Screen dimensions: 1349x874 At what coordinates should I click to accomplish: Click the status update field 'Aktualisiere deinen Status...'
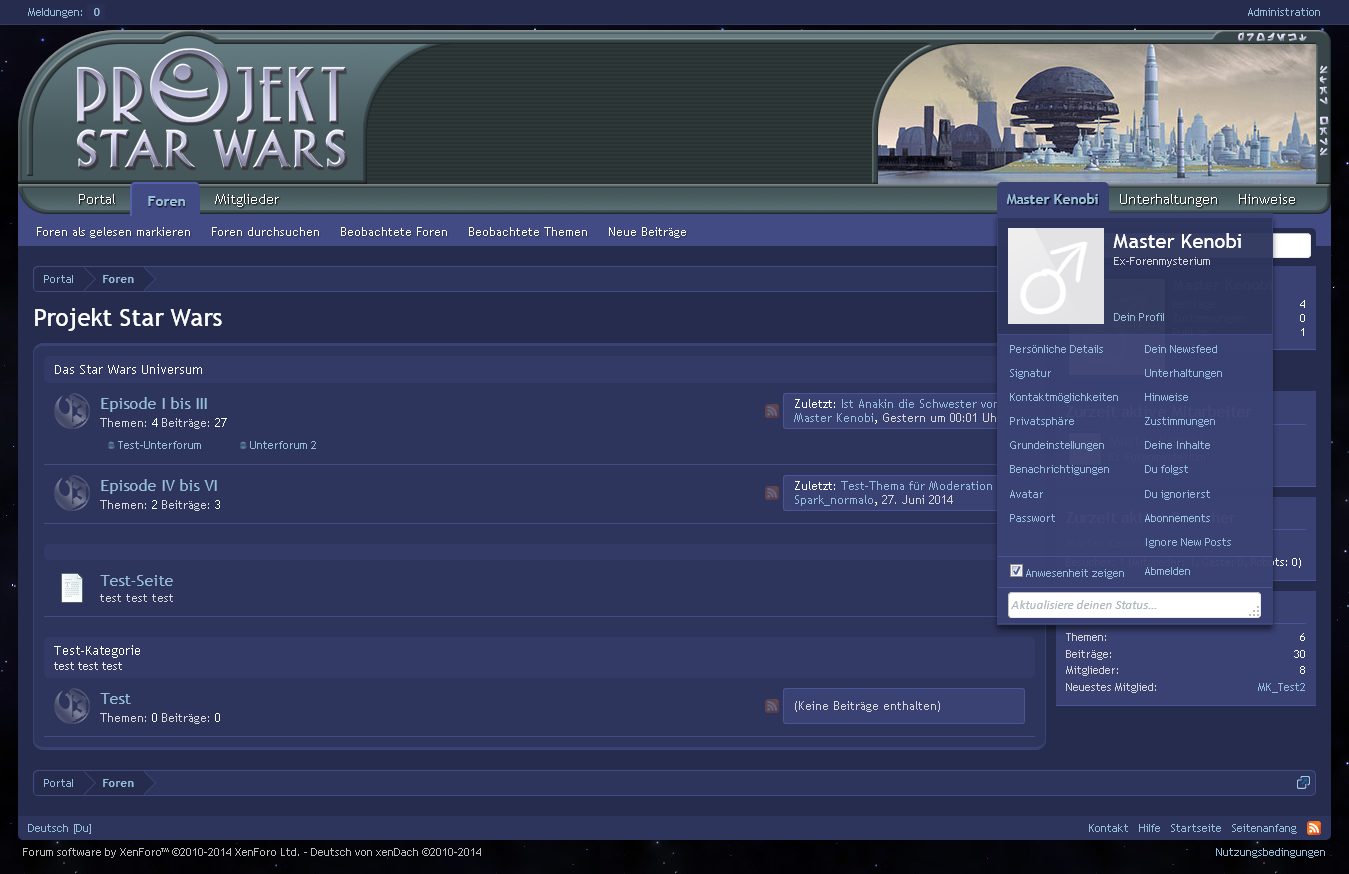click(x=1134, y=605)
